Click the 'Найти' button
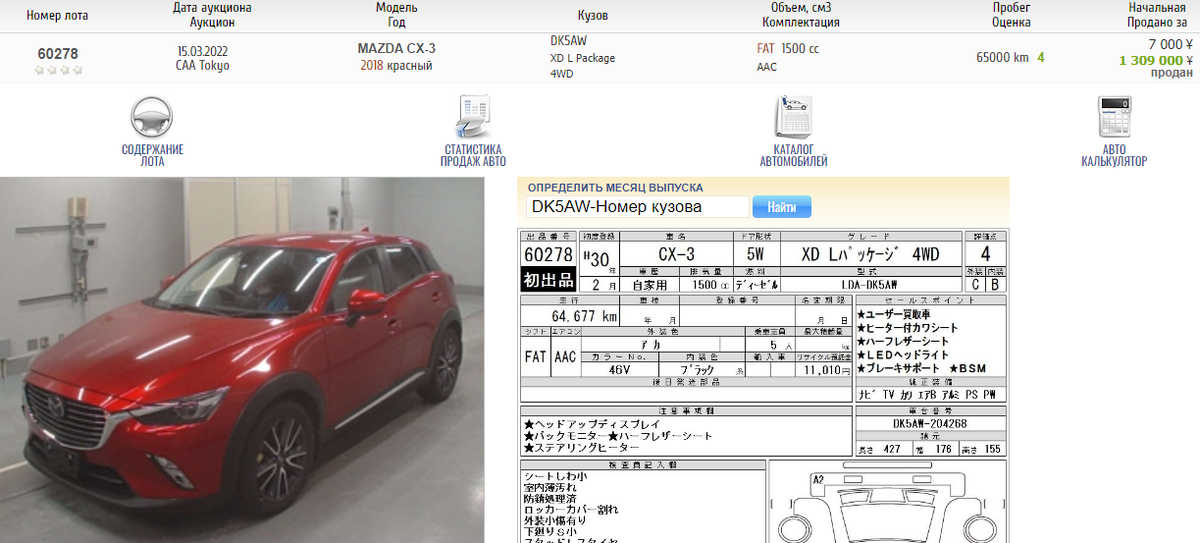1200x543 pixels. click(782, 207)
